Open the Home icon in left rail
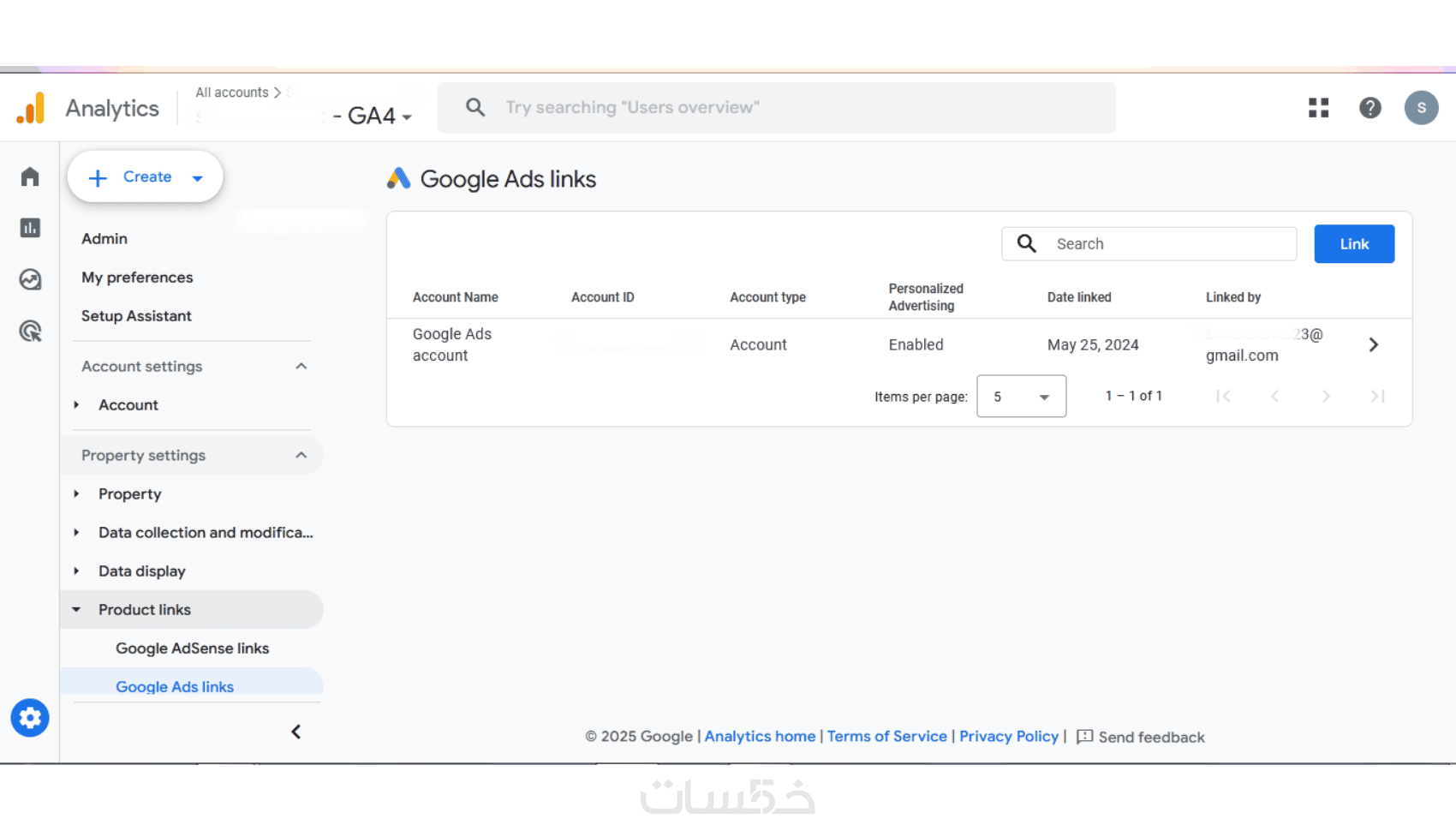 coord(30,176)
